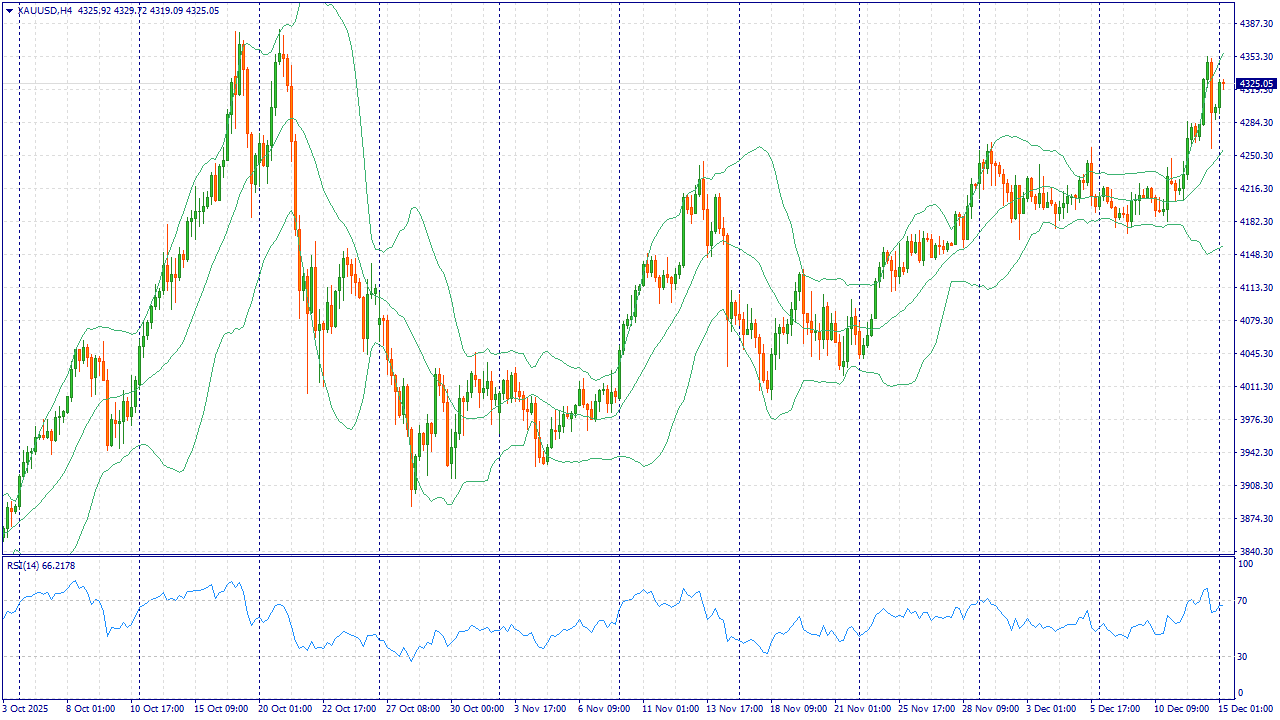Click the XAUUSD,H4 symbol label
Image resolution: width=1280 pixels, height=720 pixels.
tap(44, 10)
